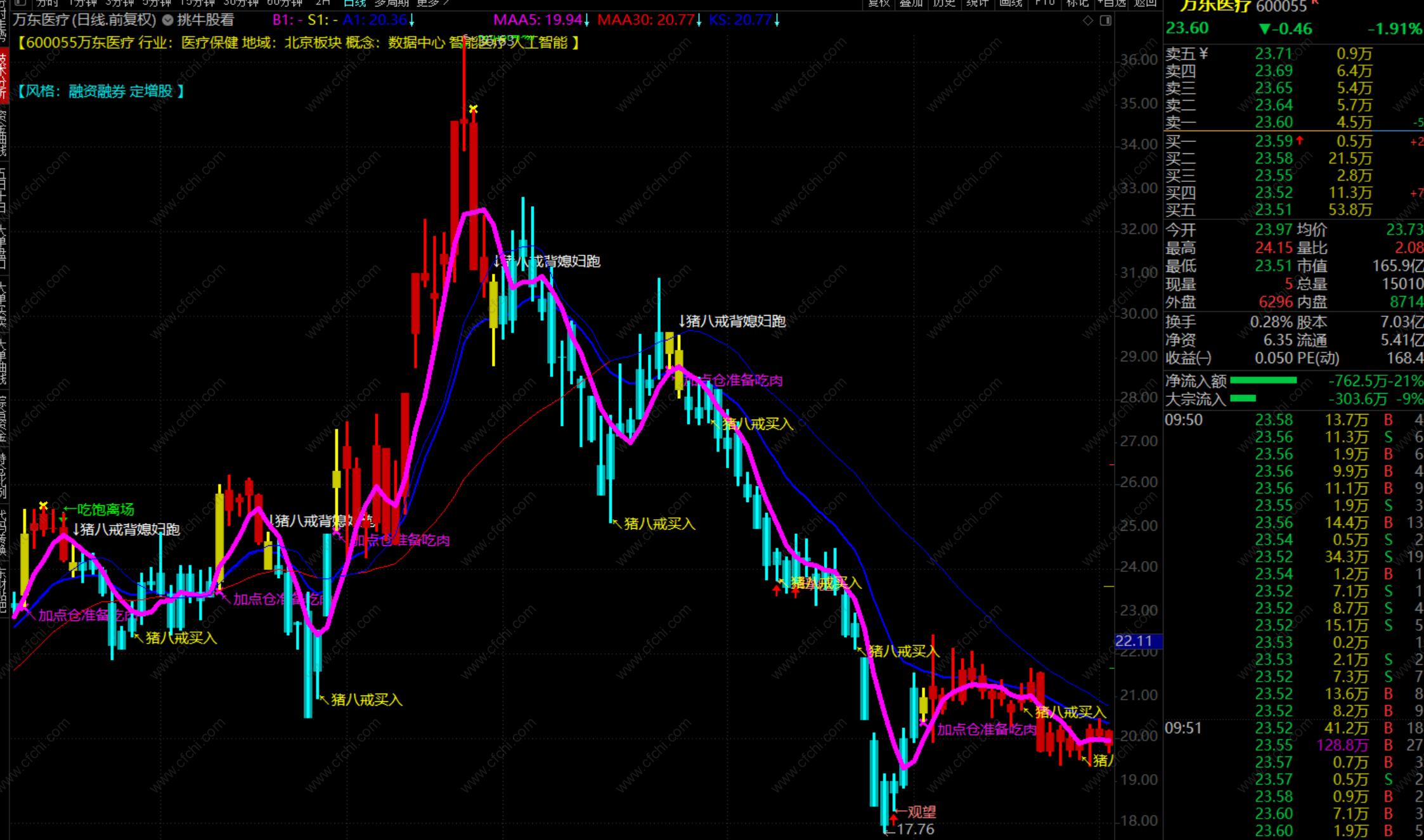1424x840 pixels.
Task: Click the window icon at top-left corner
Action: 20,3
